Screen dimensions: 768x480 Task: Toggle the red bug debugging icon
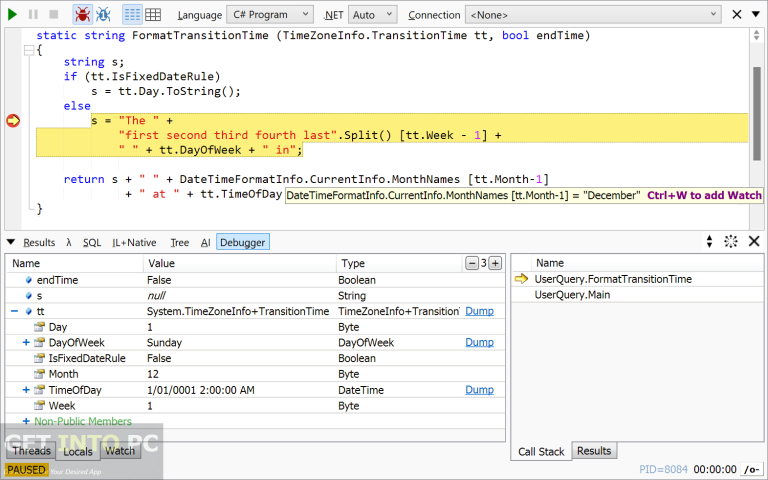click(x=82, y=15)
